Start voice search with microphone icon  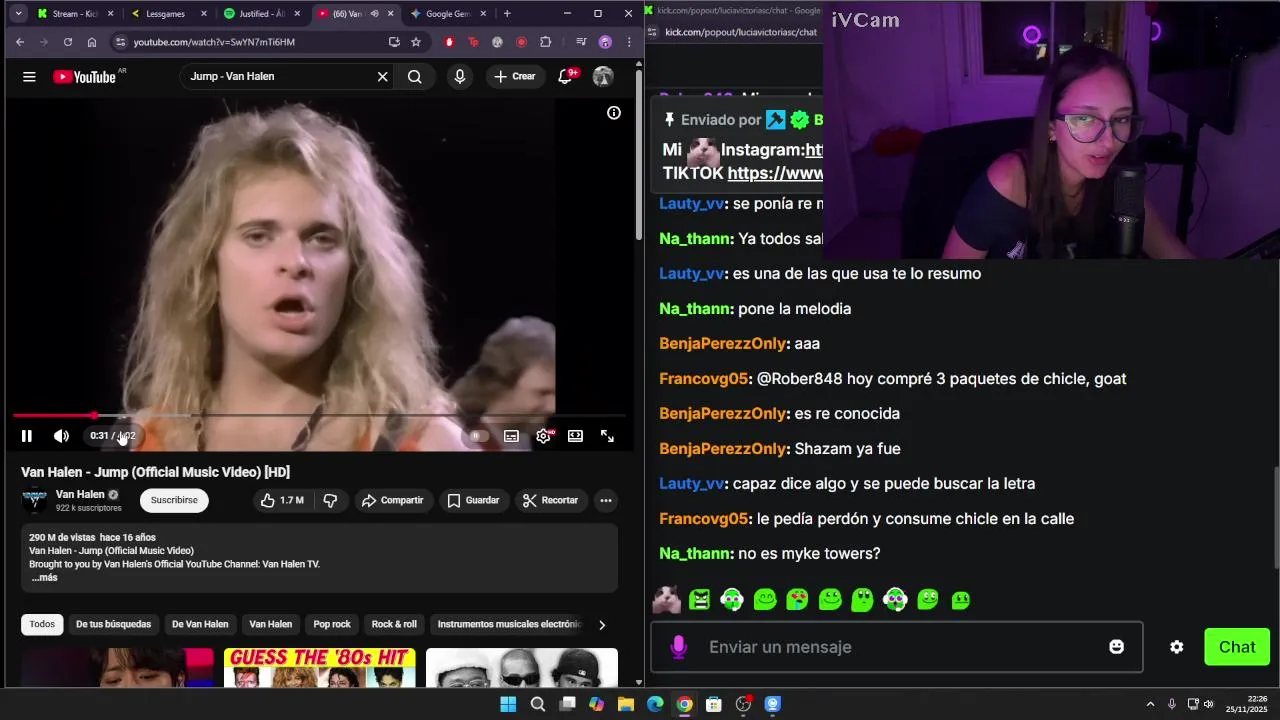(459, 77)
